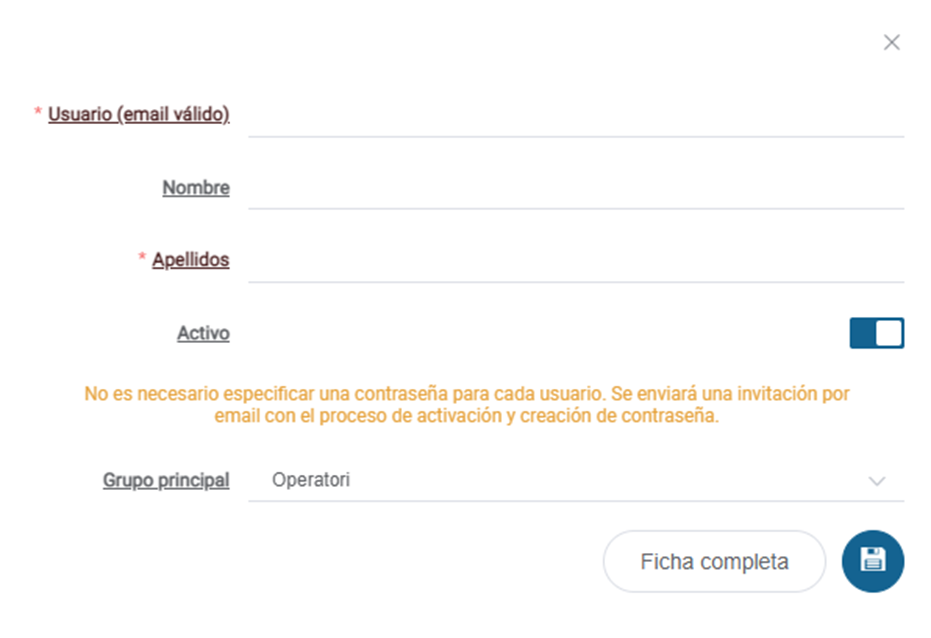The image size is (931, 638).
Task: Click the red asterisk beside Usuario
Action: (37, 111)
